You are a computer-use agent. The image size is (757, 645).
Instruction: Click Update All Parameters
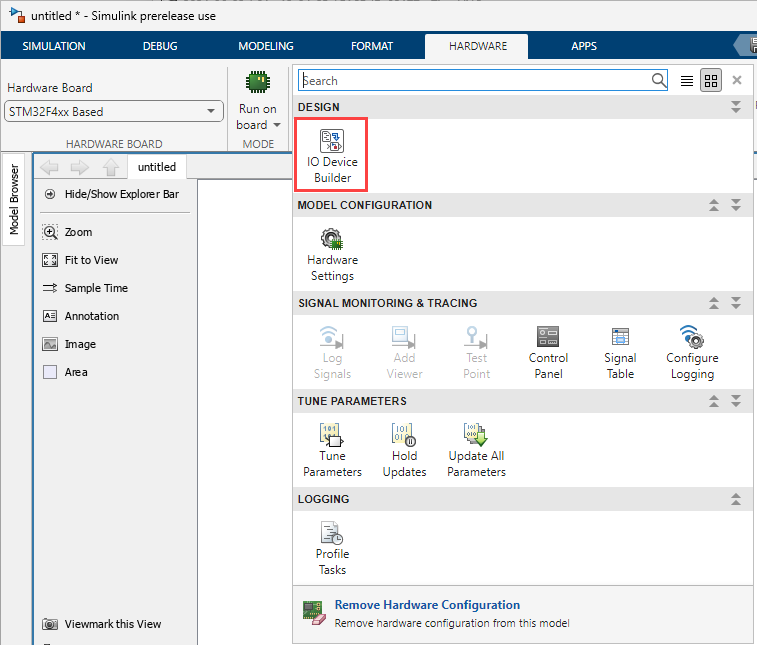coord(476,449)
